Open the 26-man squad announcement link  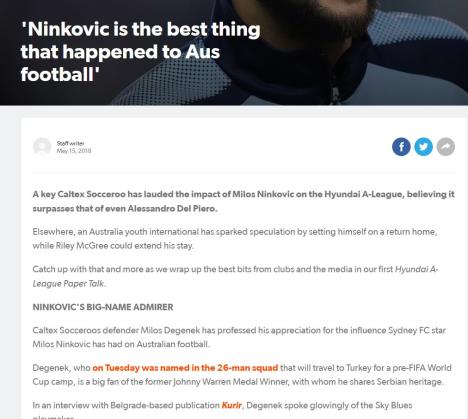[185, 368]
